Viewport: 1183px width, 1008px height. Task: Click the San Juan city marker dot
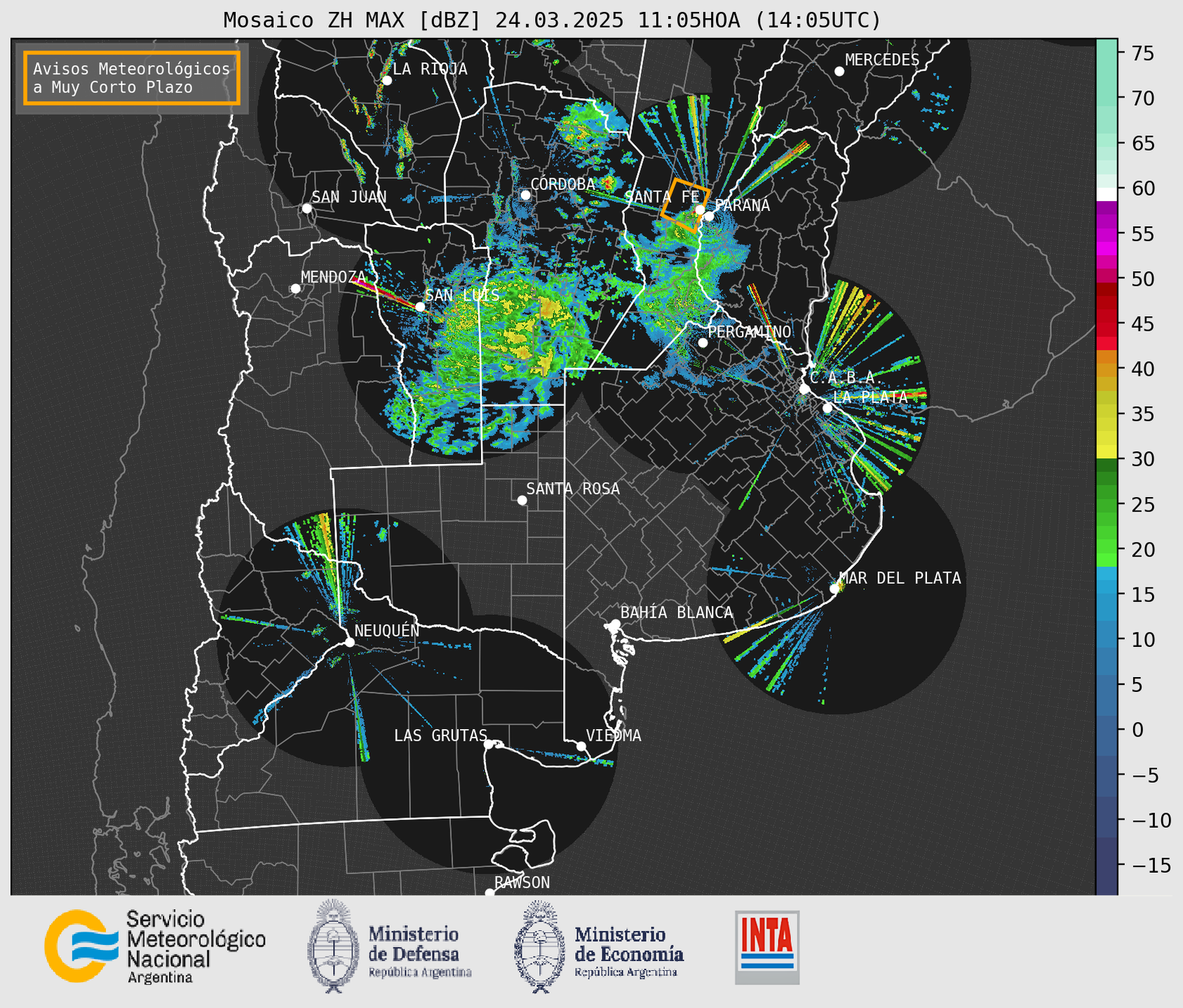306,208
